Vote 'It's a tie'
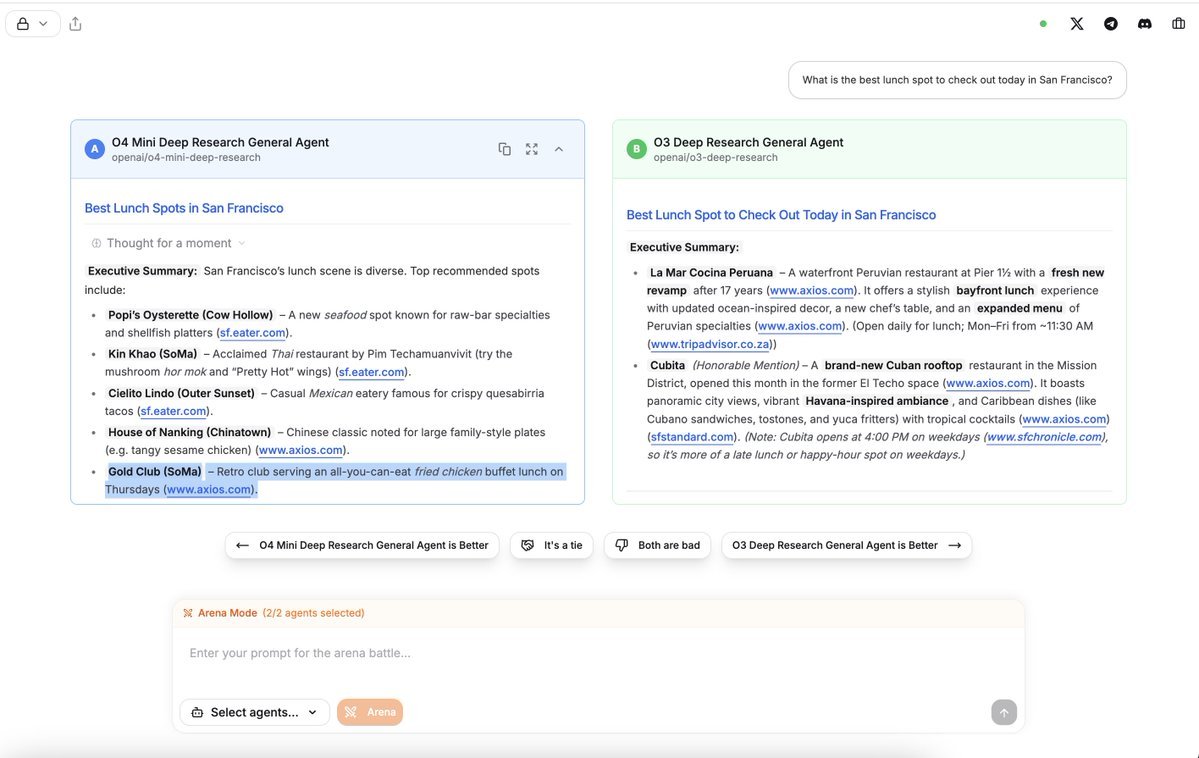1199x758 pixels. pos(551,545)
